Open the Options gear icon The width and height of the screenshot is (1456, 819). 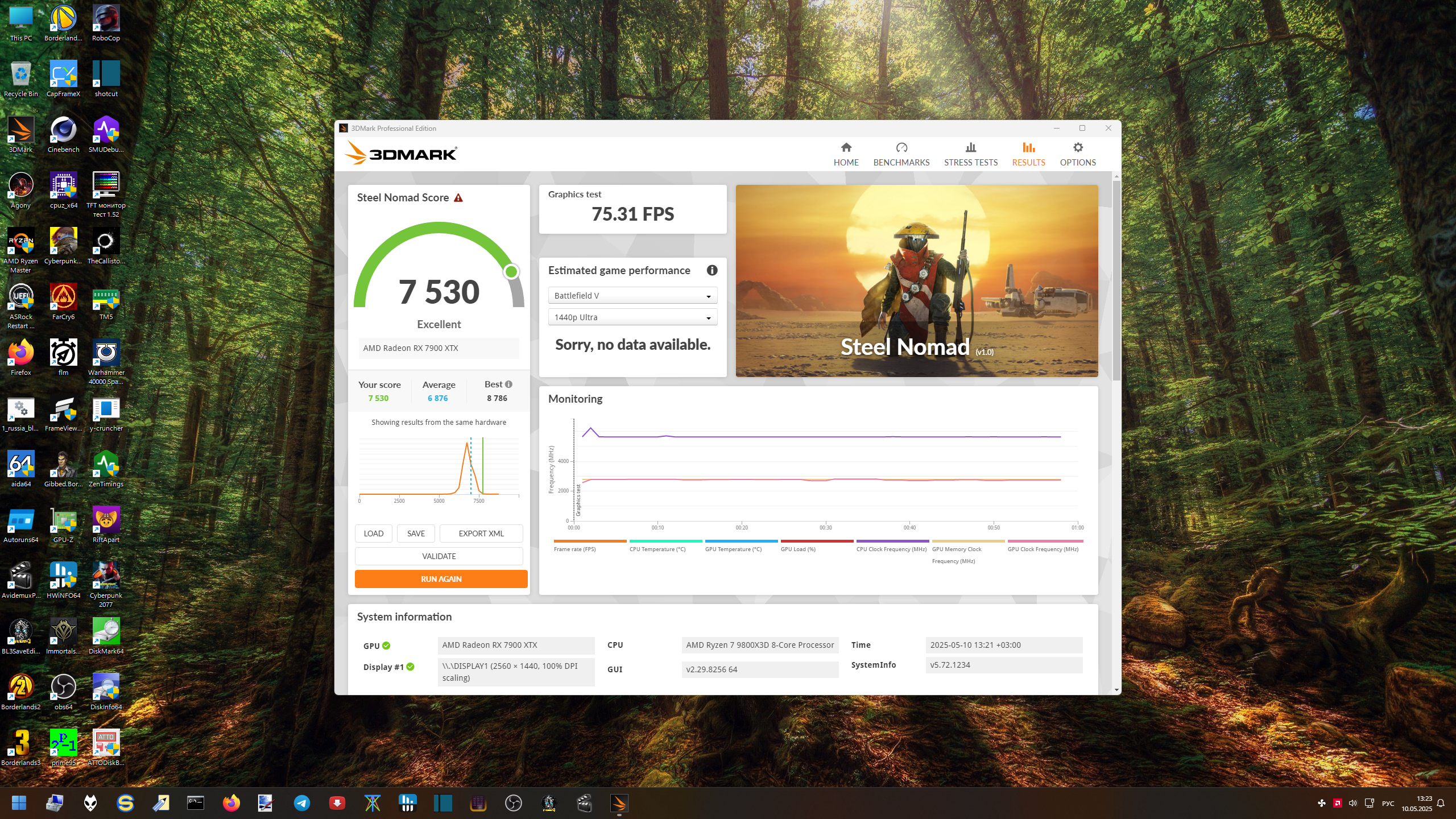coord(1077,148)
